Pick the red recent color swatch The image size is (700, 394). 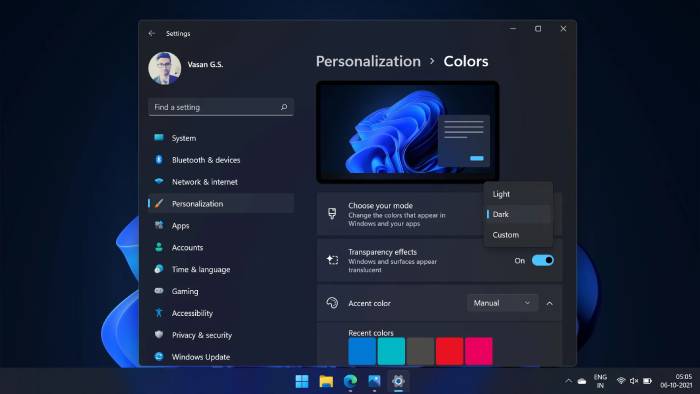[450, 351]
